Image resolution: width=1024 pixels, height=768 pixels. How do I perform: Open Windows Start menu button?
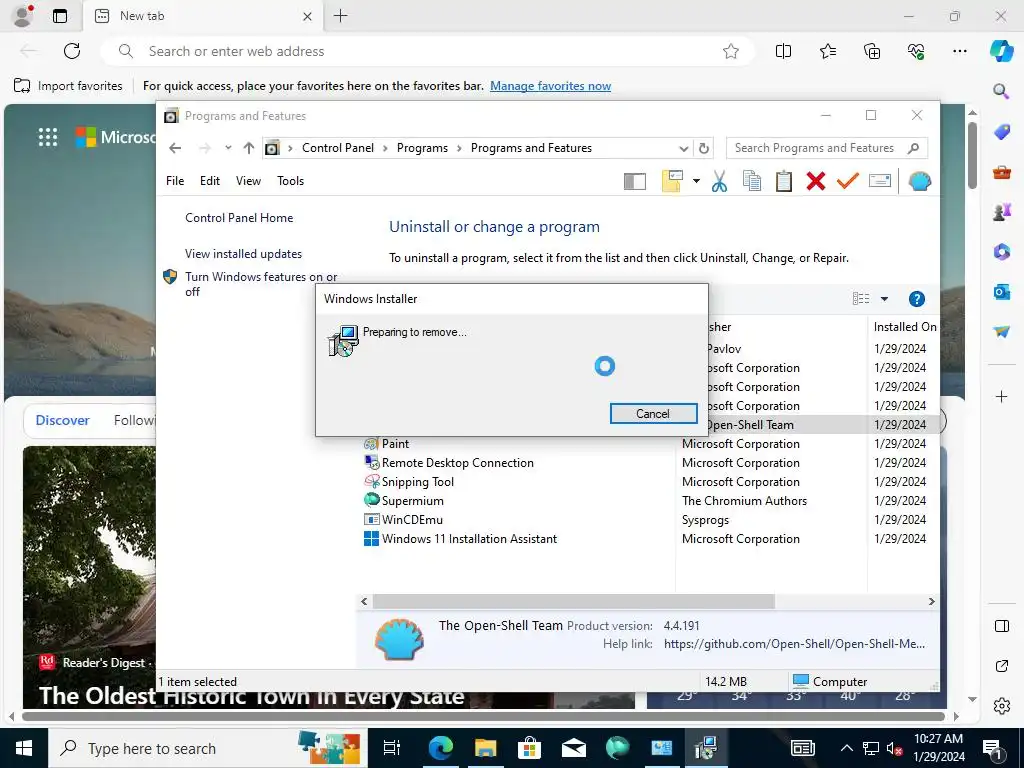pyautogui.click(x=24, y=748)
